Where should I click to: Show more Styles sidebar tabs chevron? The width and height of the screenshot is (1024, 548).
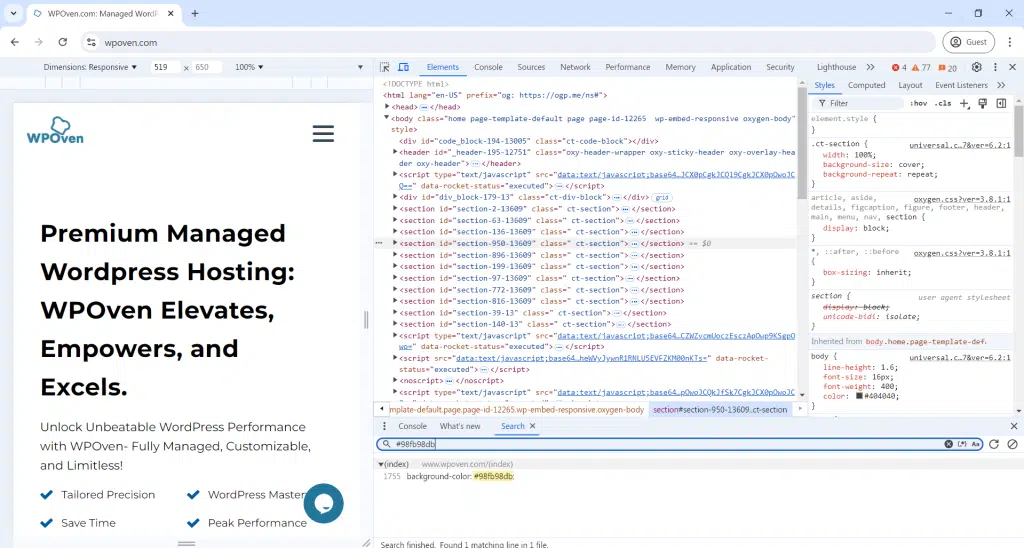1001,85
